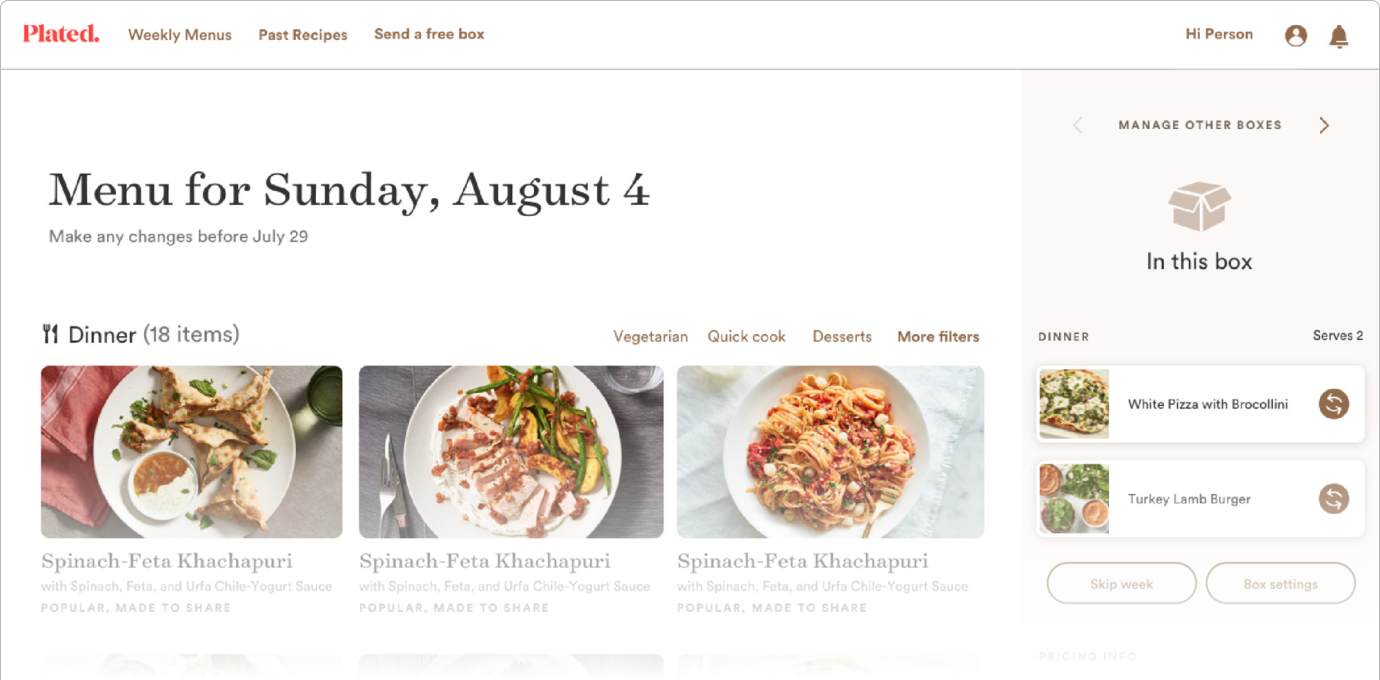Click the box package icon
This screenshot has width=1380, height=680.
click(1199, 207)
